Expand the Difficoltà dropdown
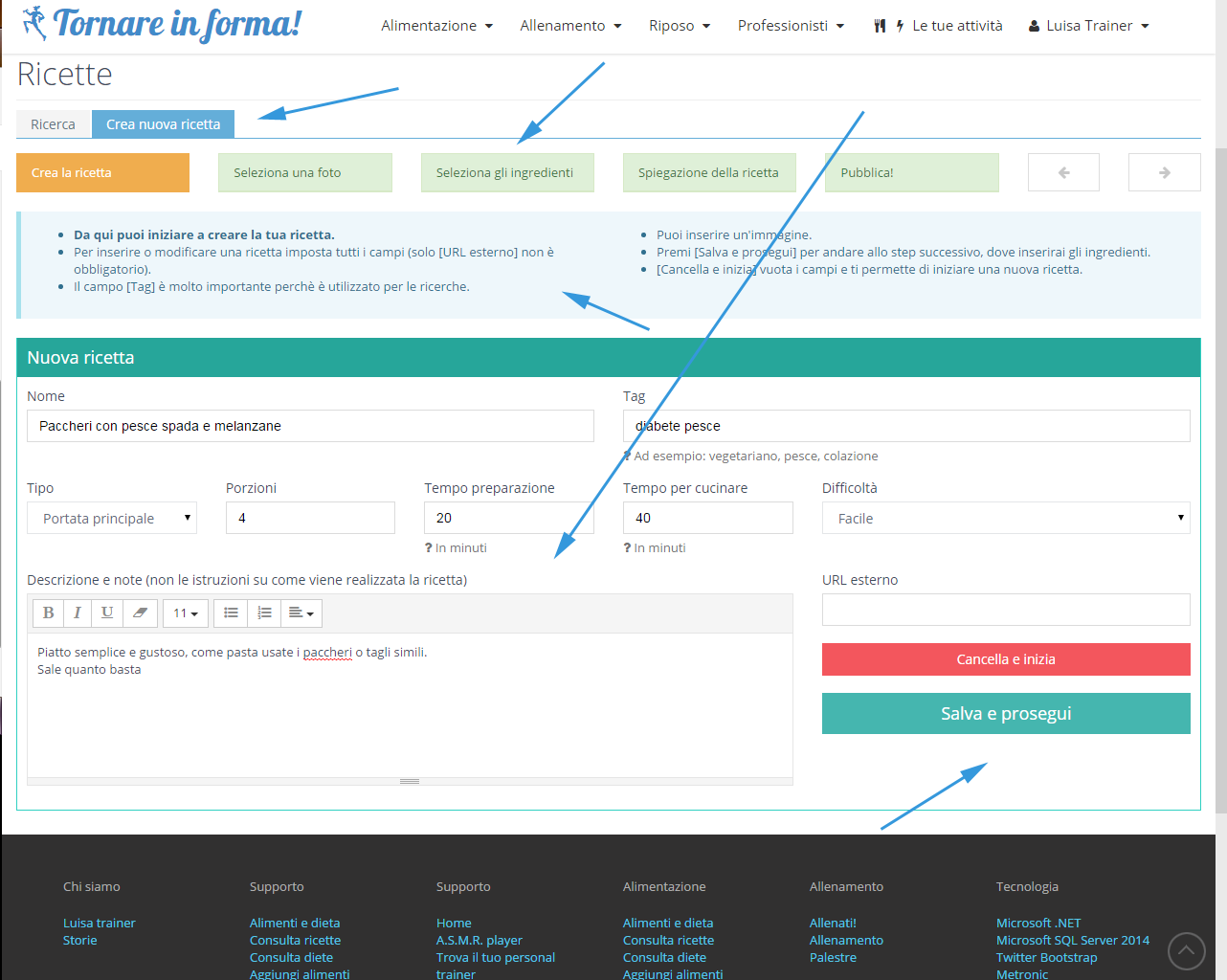The width and height of the screenshot is (1227, 980). (x=1005, y=519)
